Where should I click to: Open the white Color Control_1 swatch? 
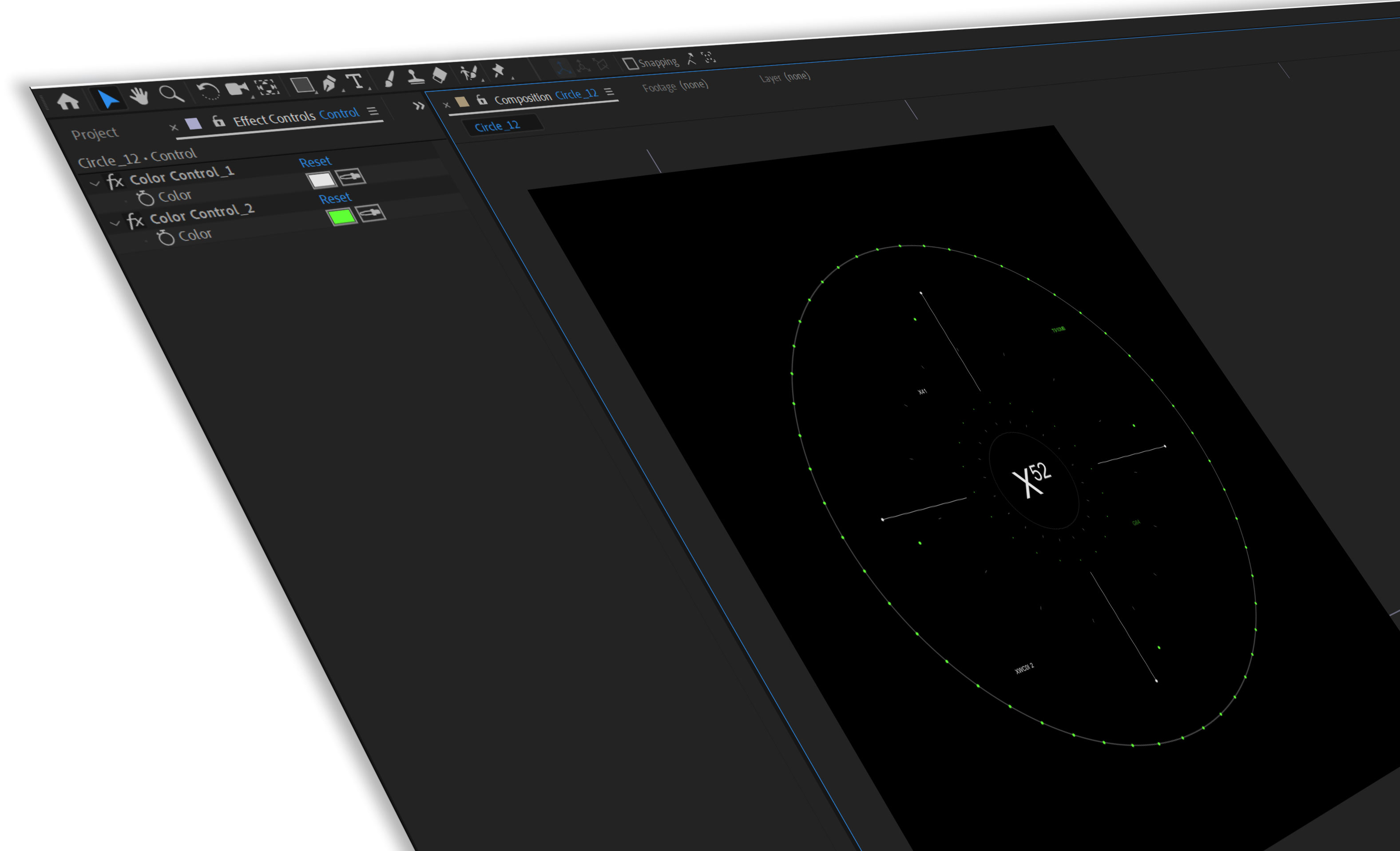(321, 180)
